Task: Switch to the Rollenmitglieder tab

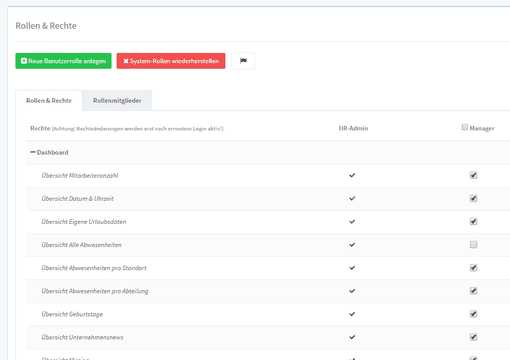Action: [117, 100]
